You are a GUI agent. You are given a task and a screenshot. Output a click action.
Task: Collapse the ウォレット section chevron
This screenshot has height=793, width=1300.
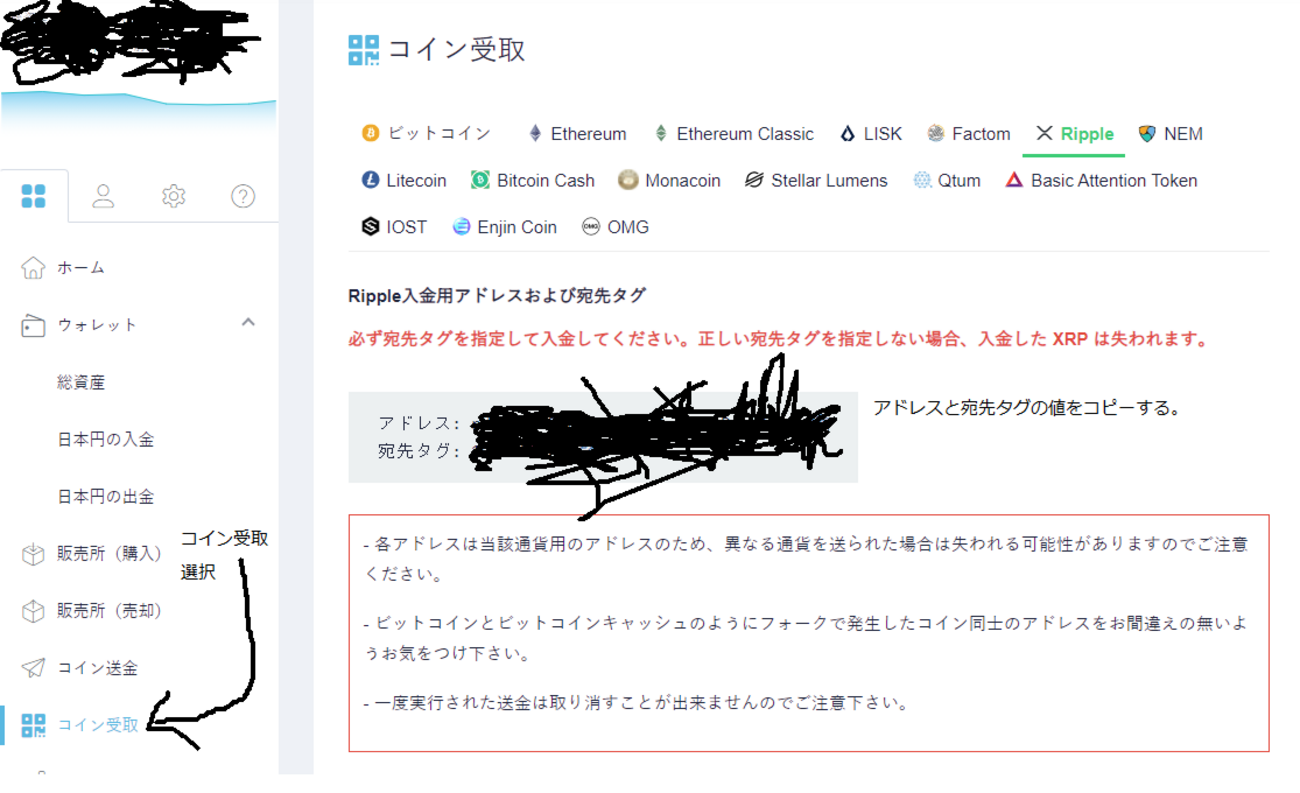point(246,323)
